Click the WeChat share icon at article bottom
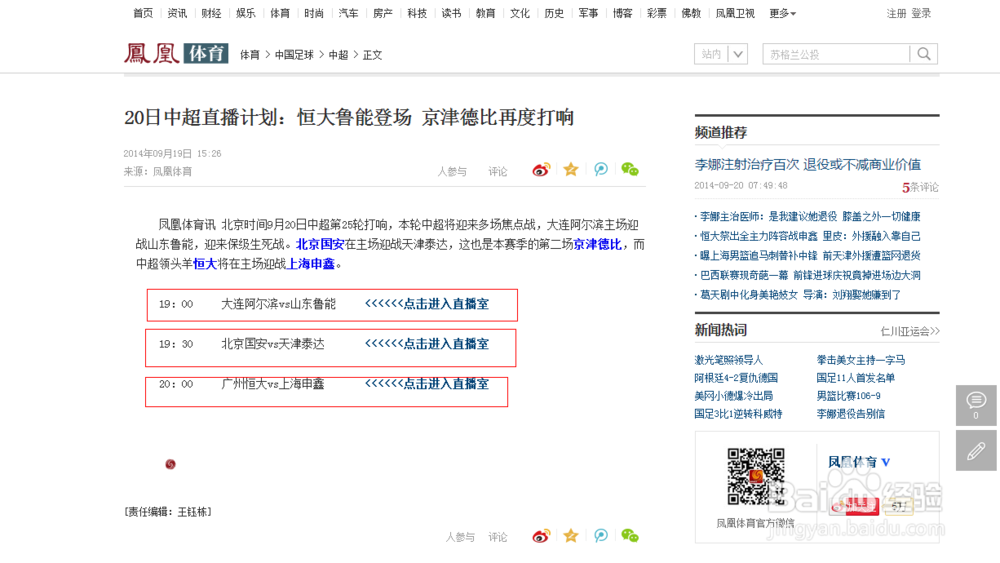Image resolution: width=1000 pixels, height=563 pixels. (630, 536)
